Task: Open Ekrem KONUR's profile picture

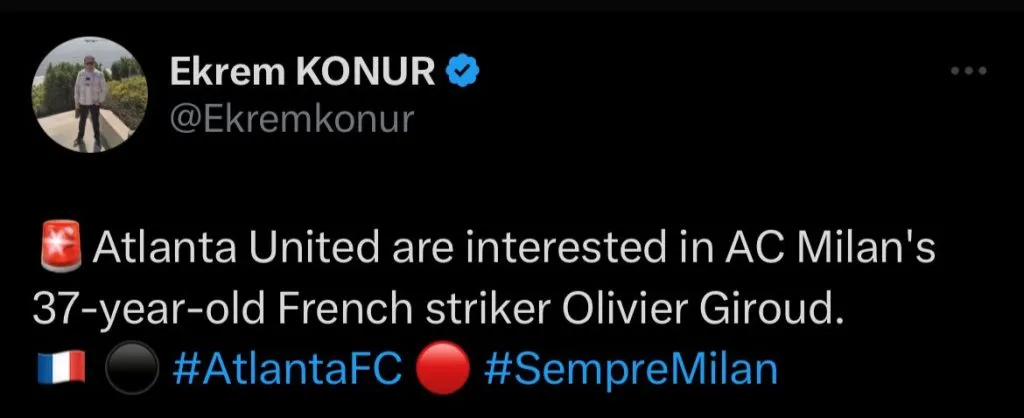Action: click(x=89, y=98)
